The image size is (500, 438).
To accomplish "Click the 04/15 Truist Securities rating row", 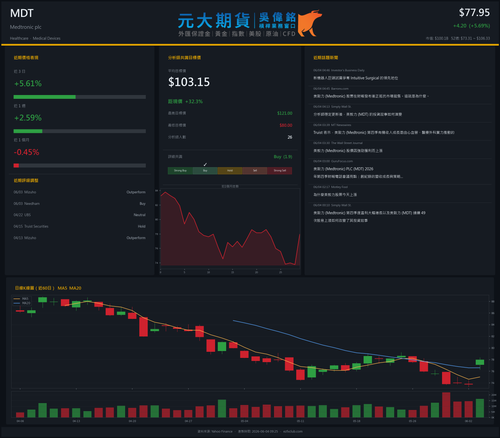I will coord(79,226).
